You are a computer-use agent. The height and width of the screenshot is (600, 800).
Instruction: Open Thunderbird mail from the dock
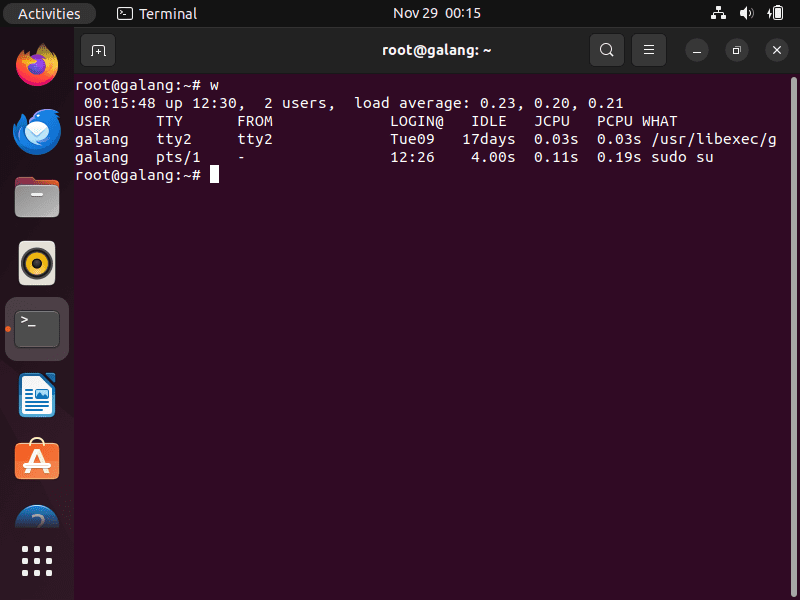click(x=37, y=131)
